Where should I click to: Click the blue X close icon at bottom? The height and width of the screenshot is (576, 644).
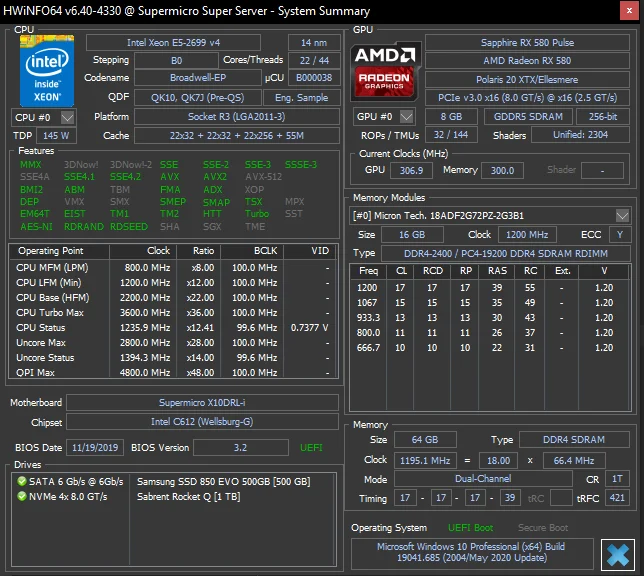[x=618, y=555]
